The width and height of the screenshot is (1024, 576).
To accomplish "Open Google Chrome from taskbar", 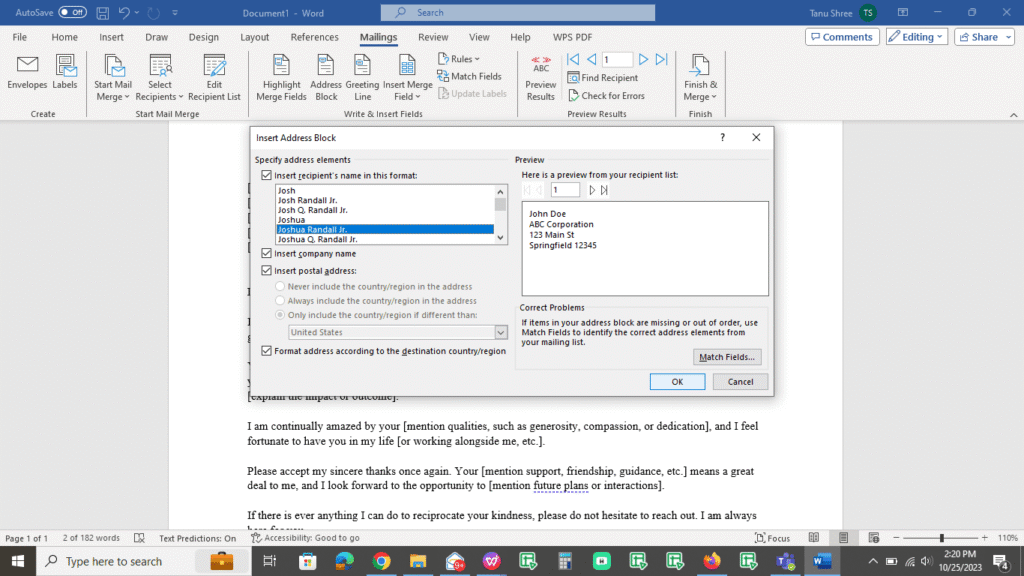I will click(381, 561).
